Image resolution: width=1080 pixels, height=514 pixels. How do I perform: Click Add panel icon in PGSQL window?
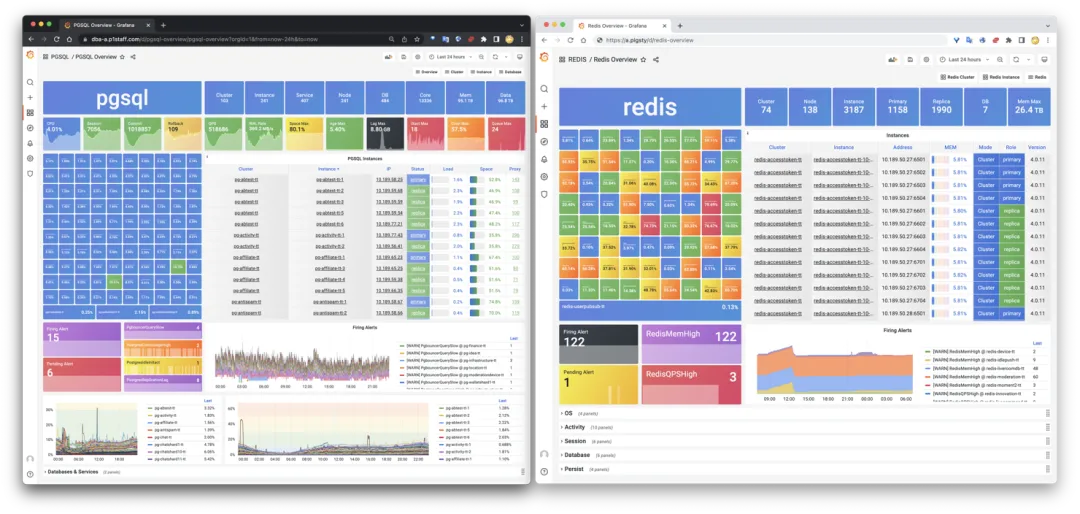point(388,57)
